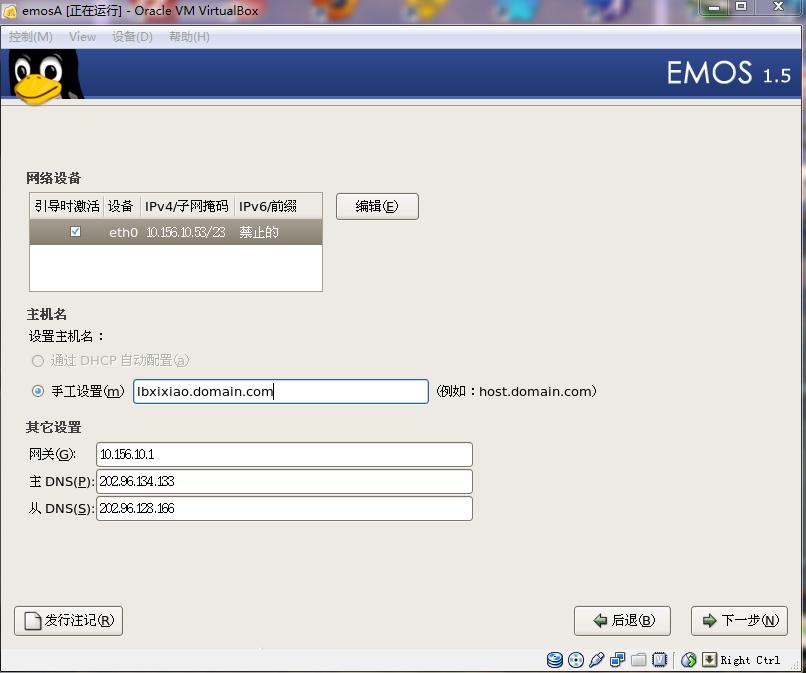806x673 pixels.
Task: Toggle the eth0 activate-on-boot checkbox
Action: 75,232
